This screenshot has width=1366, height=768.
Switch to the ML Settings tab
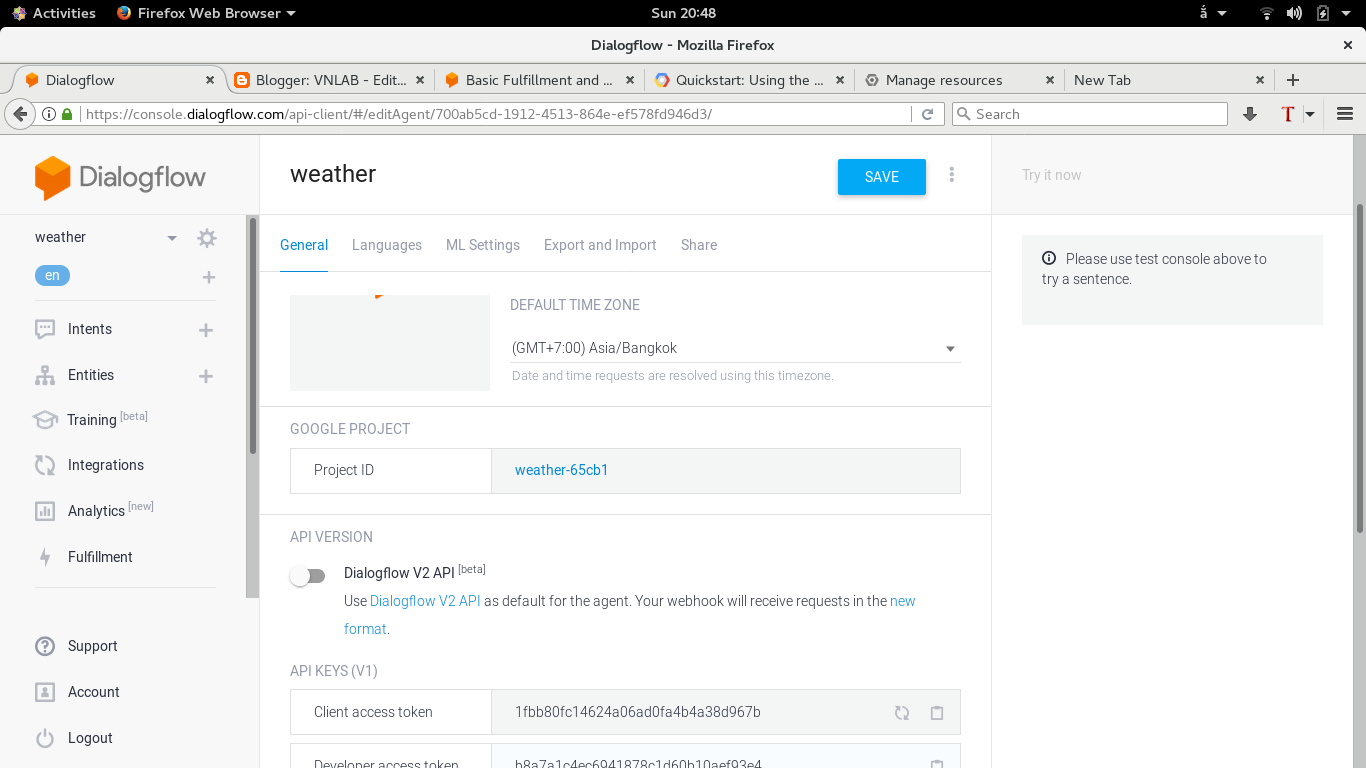coord(483,245)
